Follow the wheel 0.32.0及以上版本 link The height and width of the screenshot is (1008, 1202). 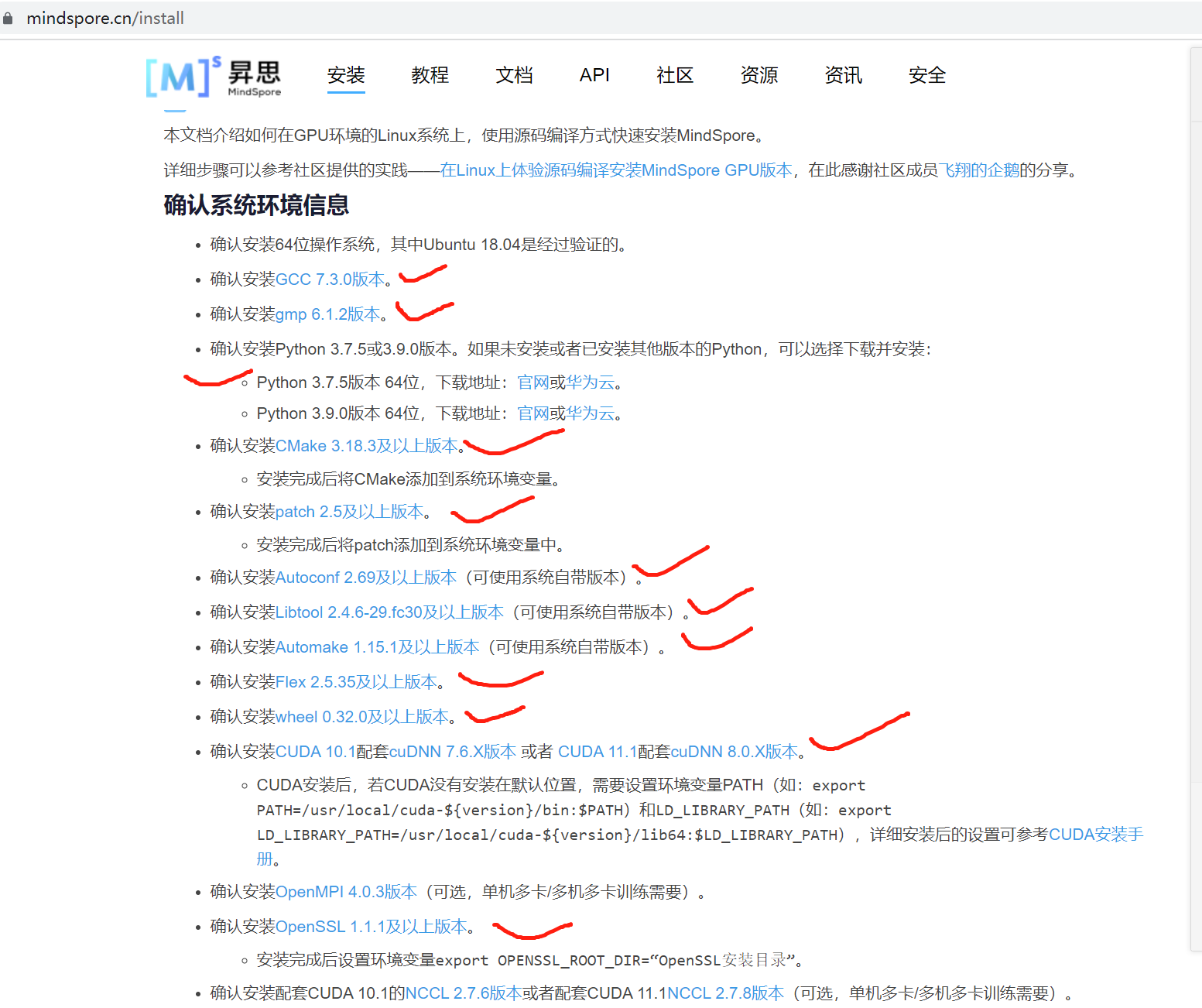[x=362, y=717]
